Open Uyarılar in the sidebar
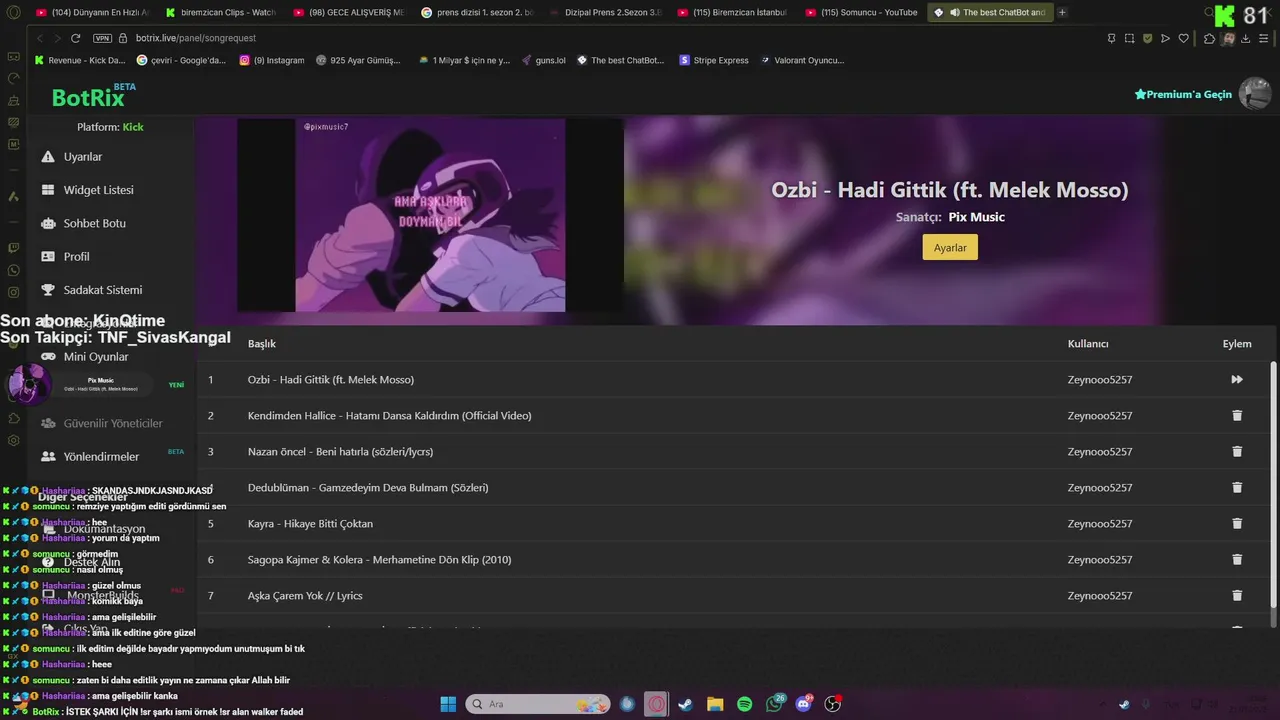Image resolution: width=1280 pixels, height=720 pixels. pos(83,157)
